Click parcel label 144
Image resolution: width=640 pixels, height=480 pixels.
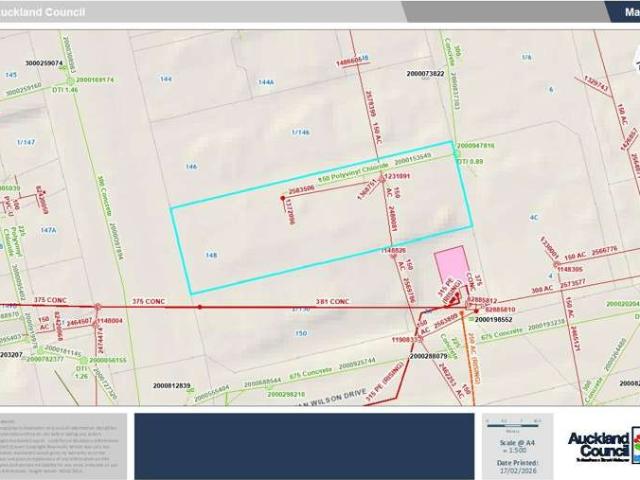[166, 79]
